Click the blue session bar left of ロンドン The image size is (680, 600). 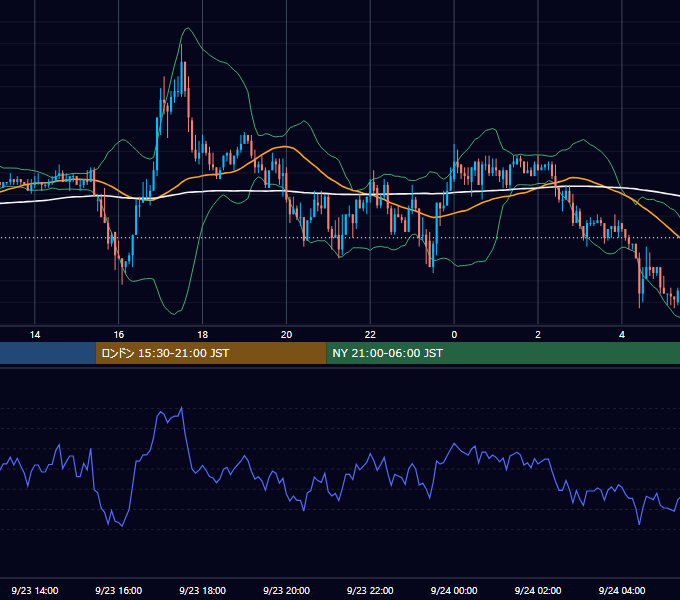coord(48,353)
